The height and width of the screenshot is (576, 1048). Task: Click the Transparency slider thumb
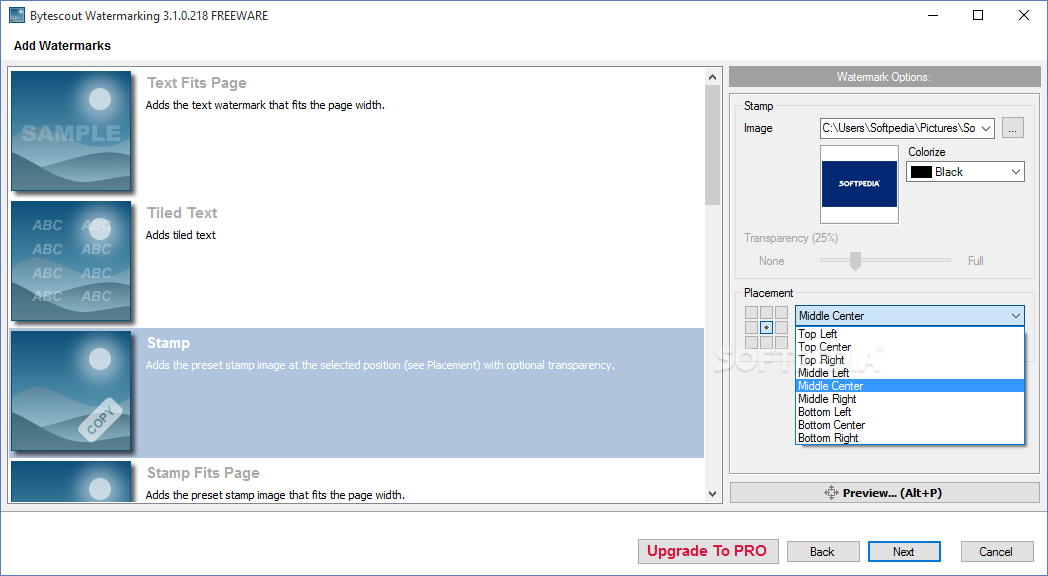855,261
